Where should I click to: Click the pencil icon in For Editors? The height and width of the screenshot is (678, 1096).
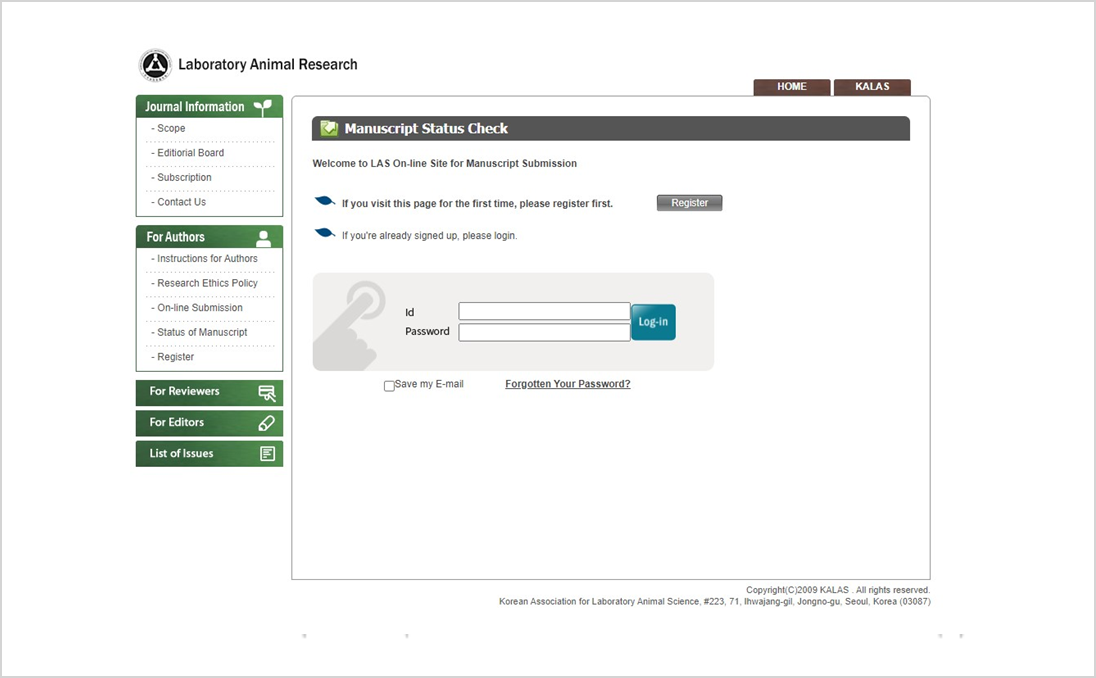pyautogui.click(x=266, y=423)
